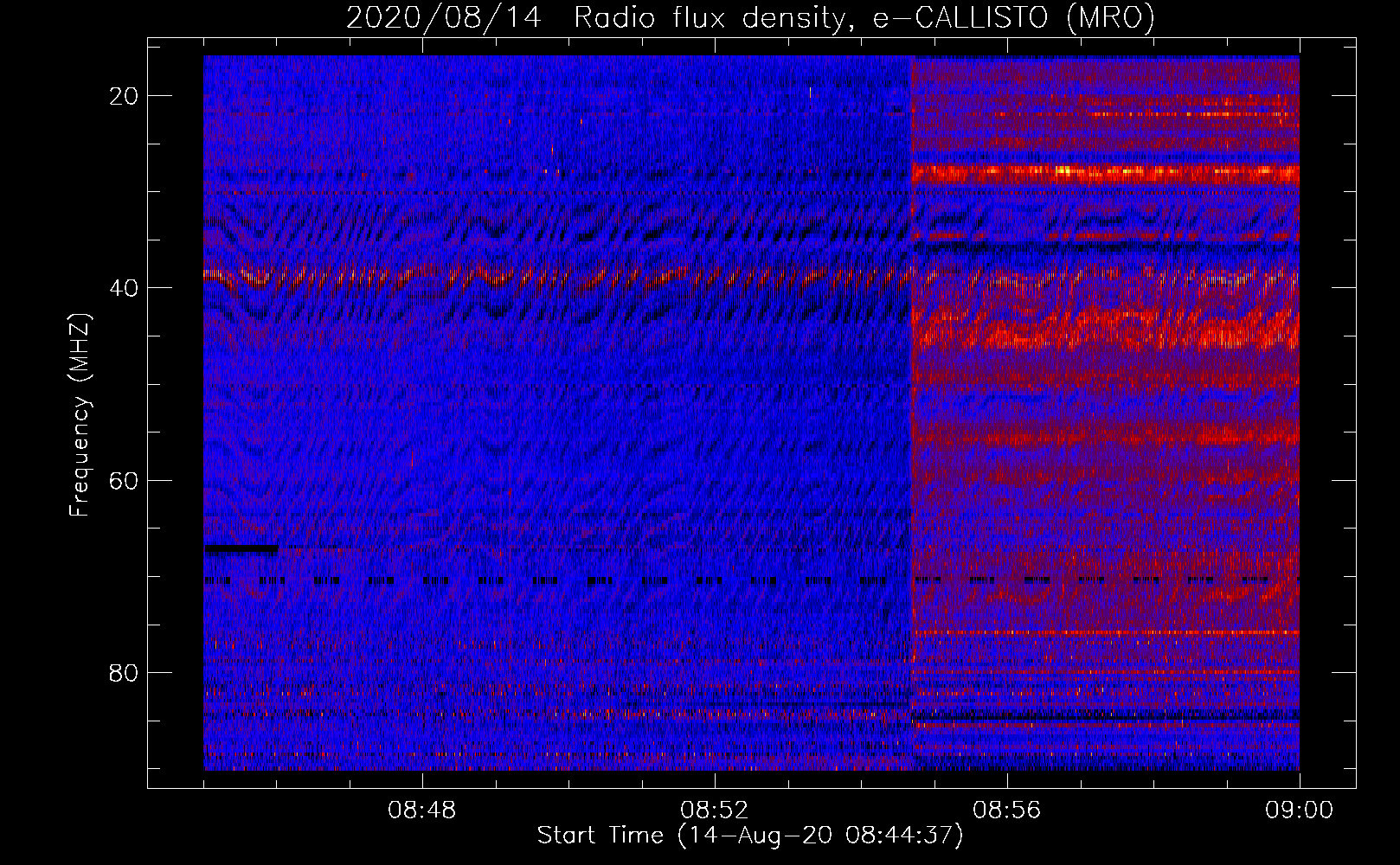The width and height of the screenshot is (1400, 865).
Task: Click the 08:48 time tick label
Action: pyautogui.click(x=422, y=811)
